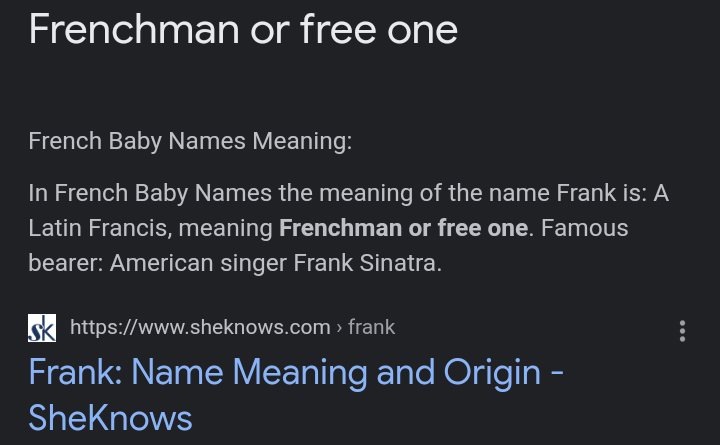This screenshot has width=720, height=445.
Task: Select the large "Frenchman or free one" heading
Action: click(243, 29)
